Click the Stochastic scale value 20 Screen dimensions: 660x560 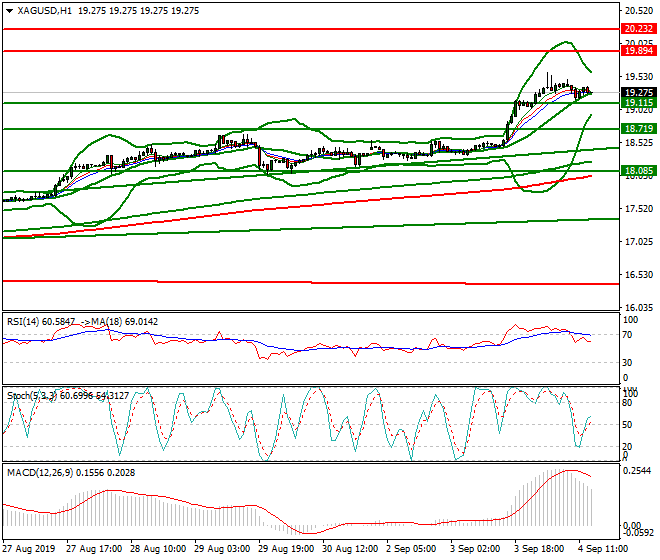click(x=627, y=446)
